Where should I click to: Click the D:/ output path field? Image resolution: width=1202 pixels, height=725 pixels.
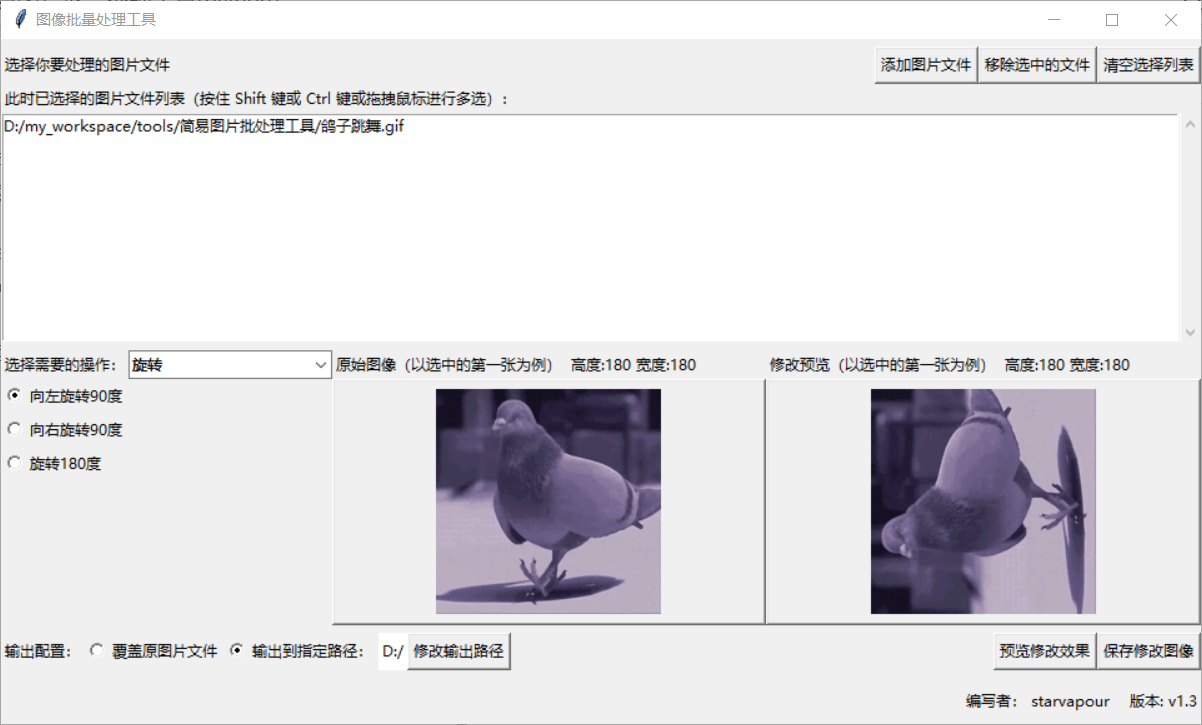(391, 650)
